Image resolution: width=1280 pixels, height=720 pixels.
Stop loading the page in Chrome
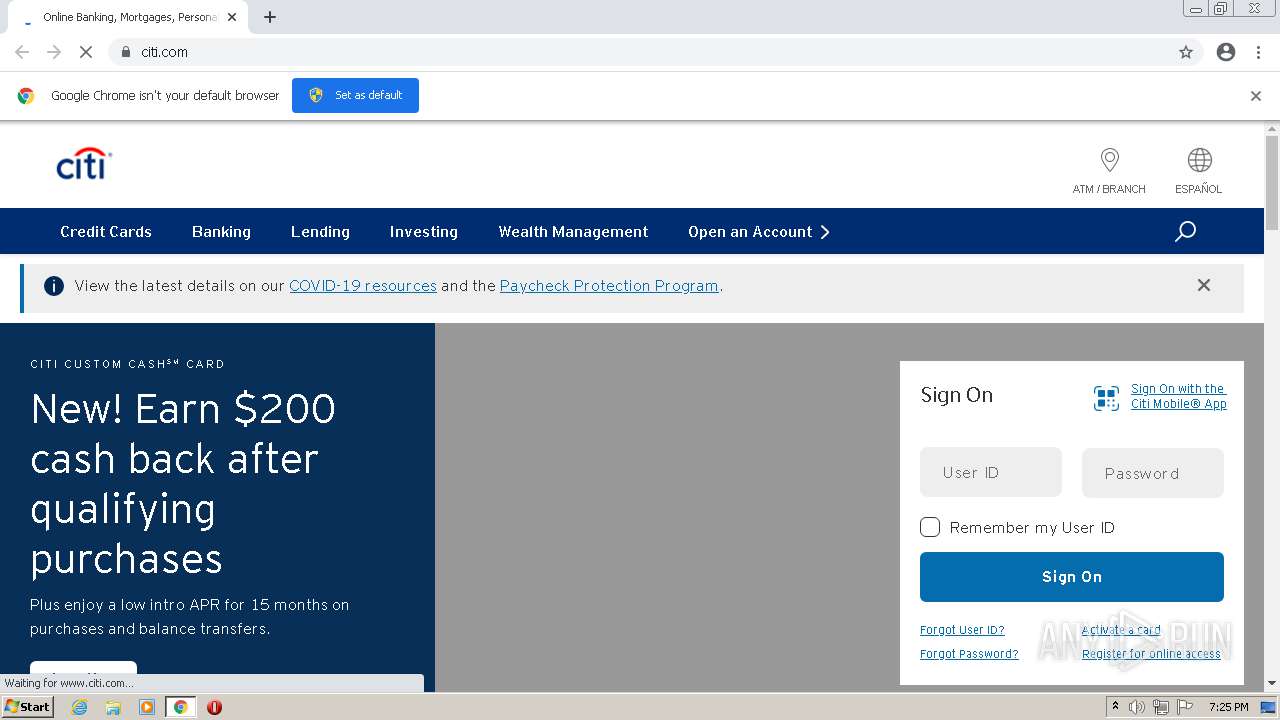coord(86,52)
